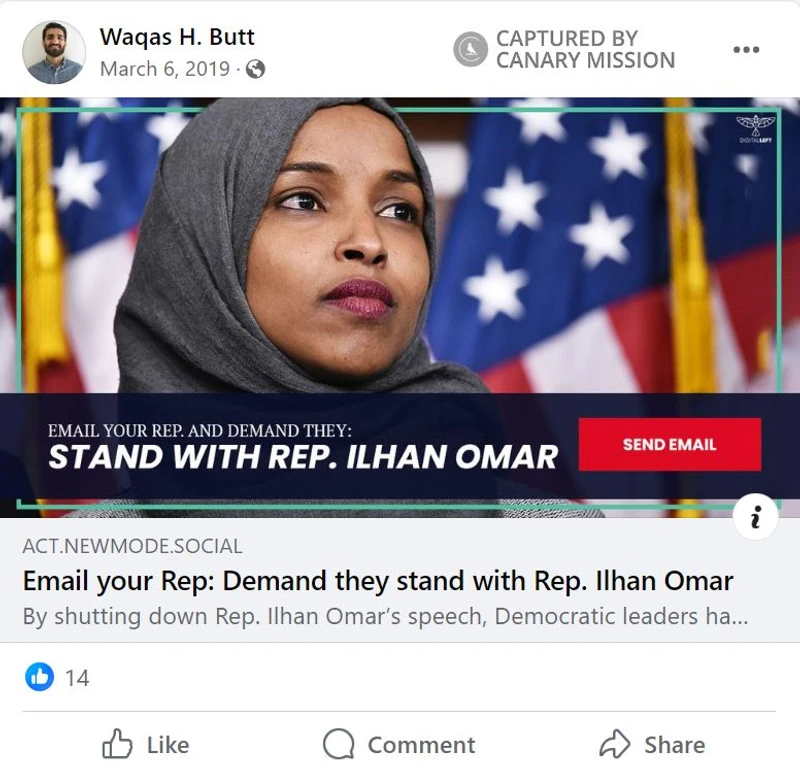The image size is (800, 768).
Task: Click the Digital Left logo in image corner
Action: (x=756, y=129)
